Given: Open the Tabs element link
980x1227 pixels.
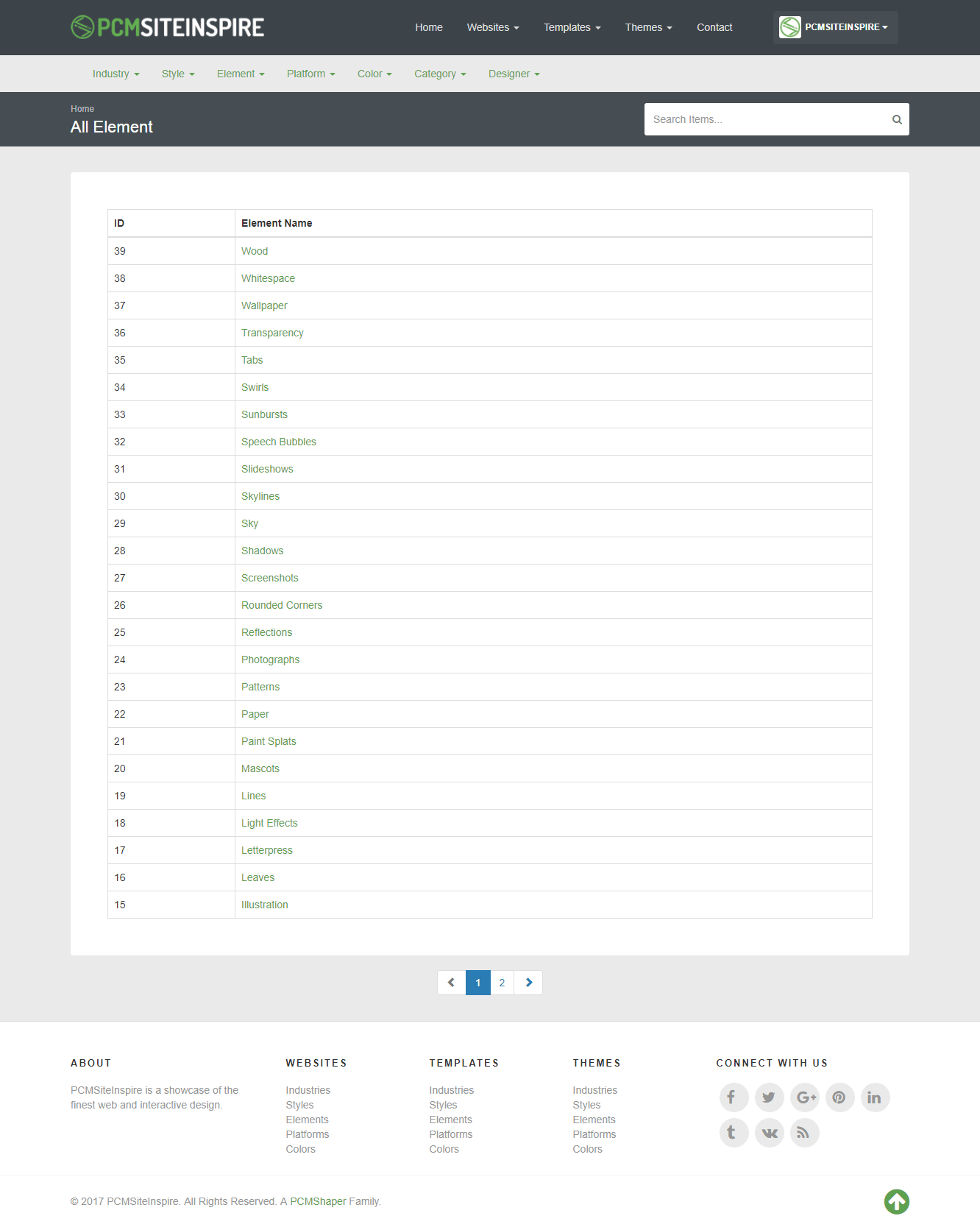Looking at the screenshot, I should (252, 360).
